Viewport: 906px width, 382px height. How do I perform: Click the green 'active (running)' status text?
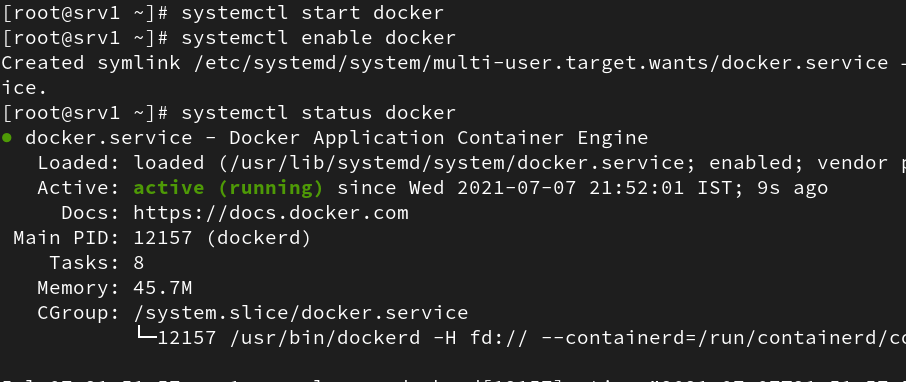228,188
